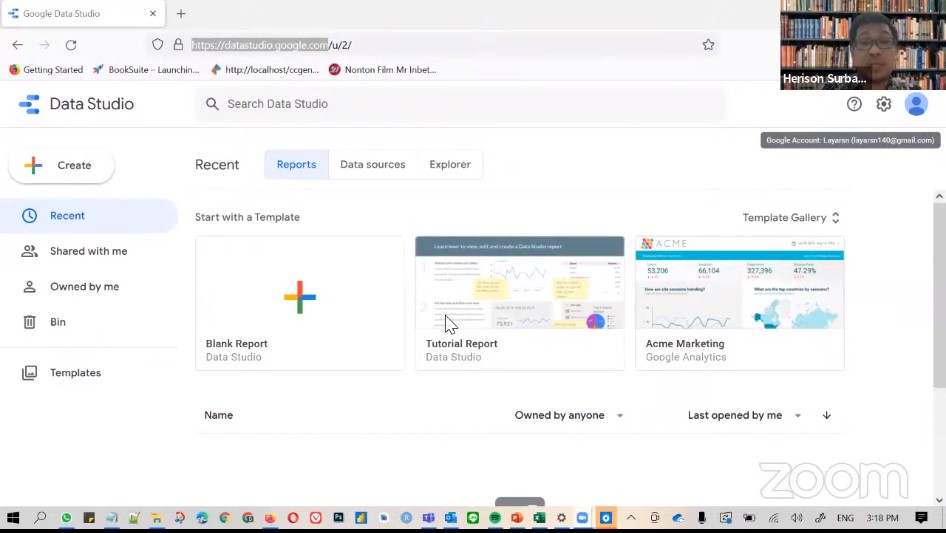Go back in browser
The width and height of the screenshot is (946, 533).
click(x=17, y=45)
